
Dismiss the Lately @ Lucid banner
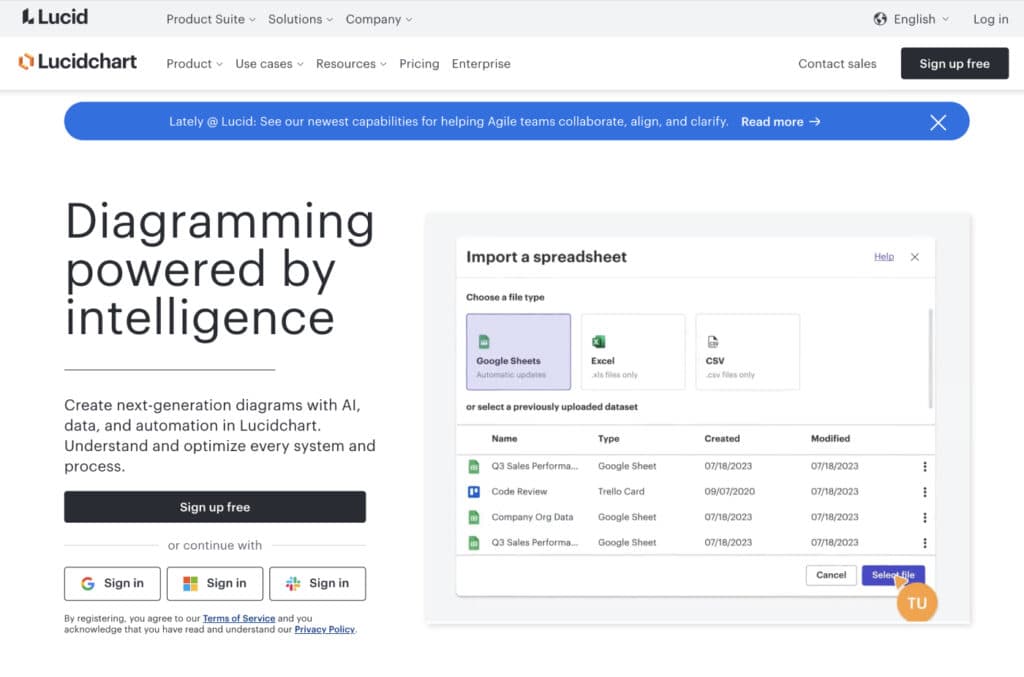tap(938, 122)
